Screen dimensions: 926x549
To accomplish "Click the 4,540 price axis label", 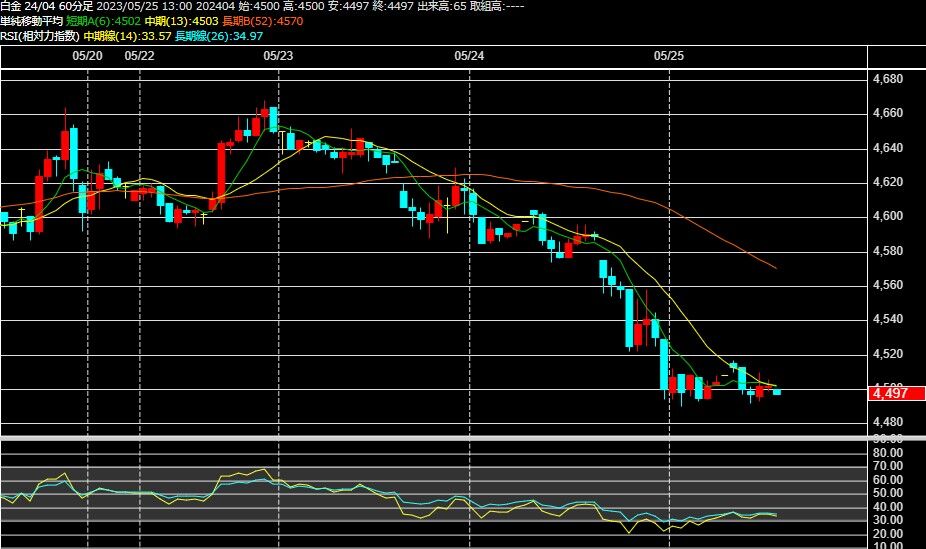I will pos(888,319).
